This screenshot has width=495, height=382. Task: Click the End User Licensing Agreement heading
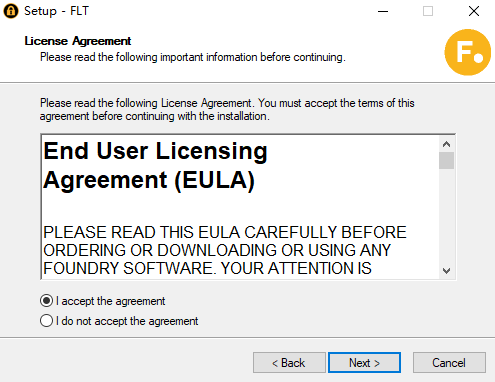(155, 166)
